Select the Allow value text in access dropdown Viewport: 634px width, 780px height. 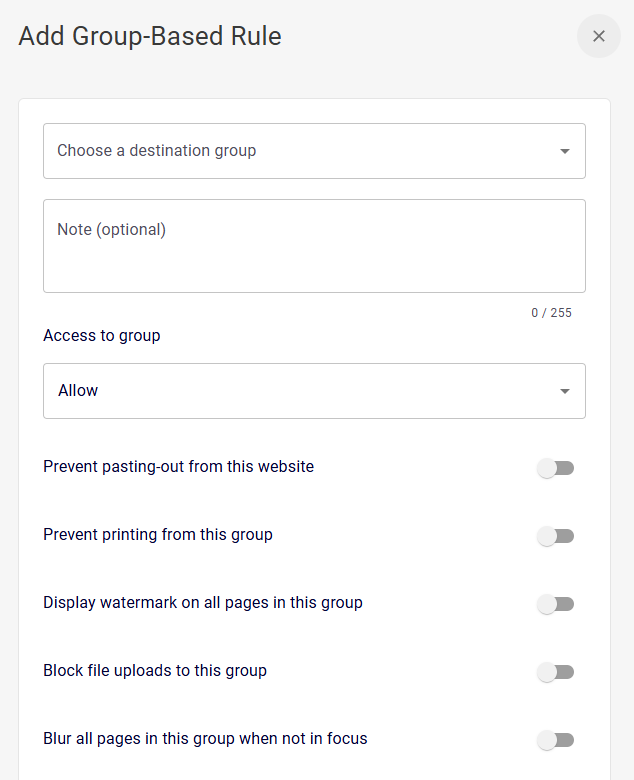78,391
